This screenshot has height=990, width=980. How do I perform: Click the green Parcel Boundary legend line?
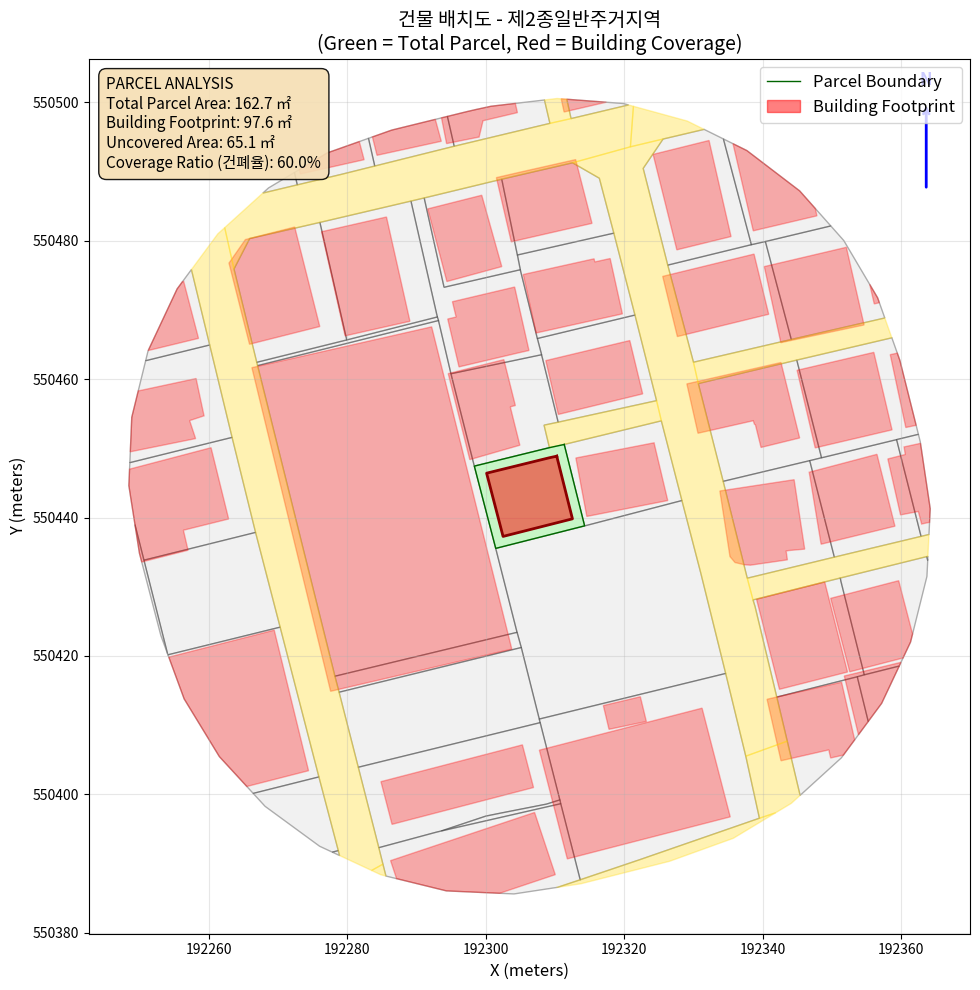coord(784,81)
